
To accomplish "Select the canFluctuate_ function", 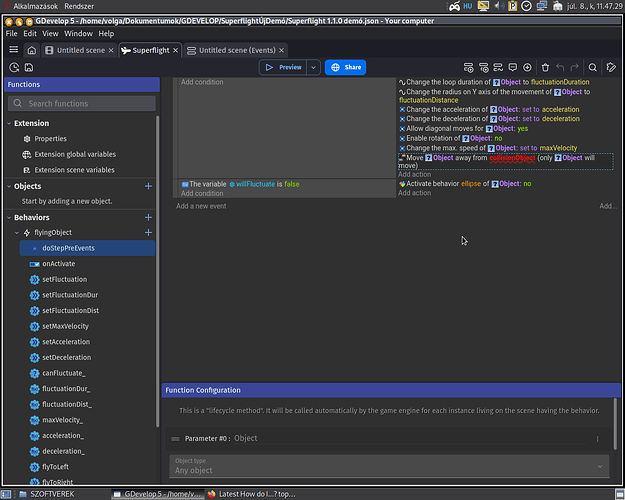I will tap(64, 373).
